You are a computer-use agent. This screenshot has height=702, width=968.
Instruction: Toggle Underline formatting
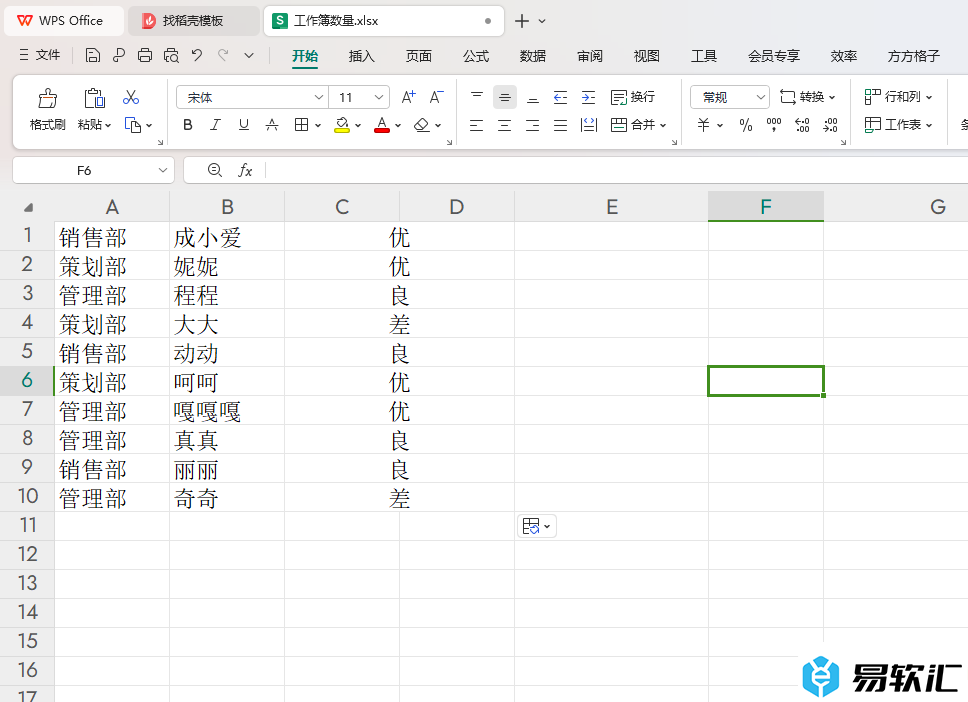coord(244,125)
